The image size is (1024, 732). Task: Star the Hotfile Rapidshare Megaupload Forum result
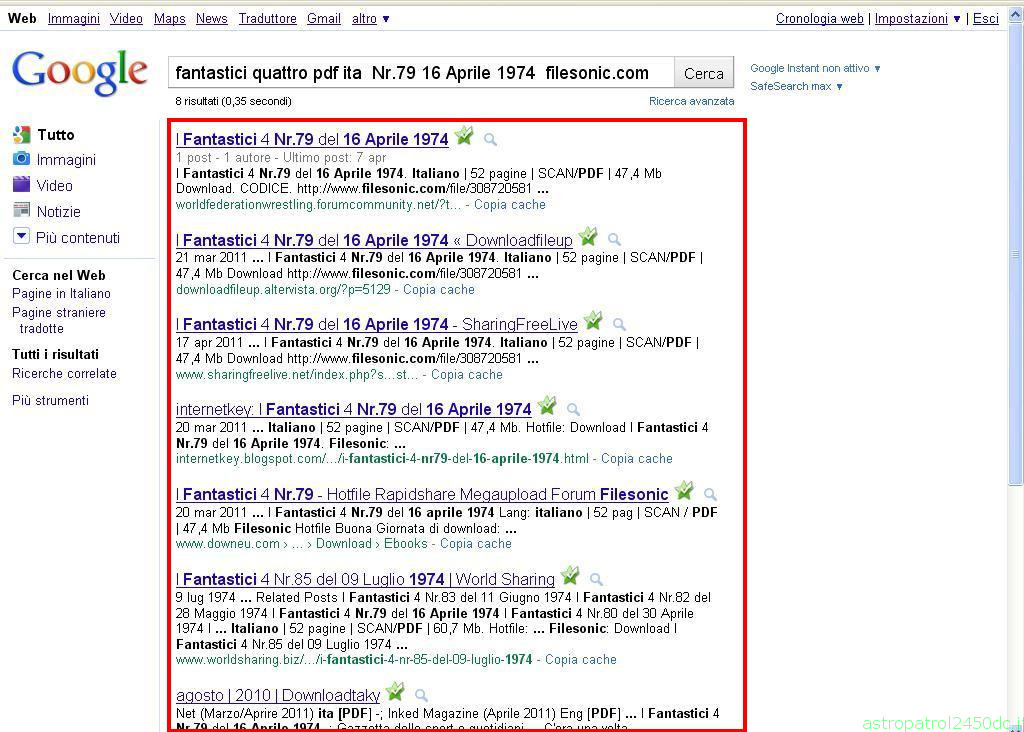[684, 490]
